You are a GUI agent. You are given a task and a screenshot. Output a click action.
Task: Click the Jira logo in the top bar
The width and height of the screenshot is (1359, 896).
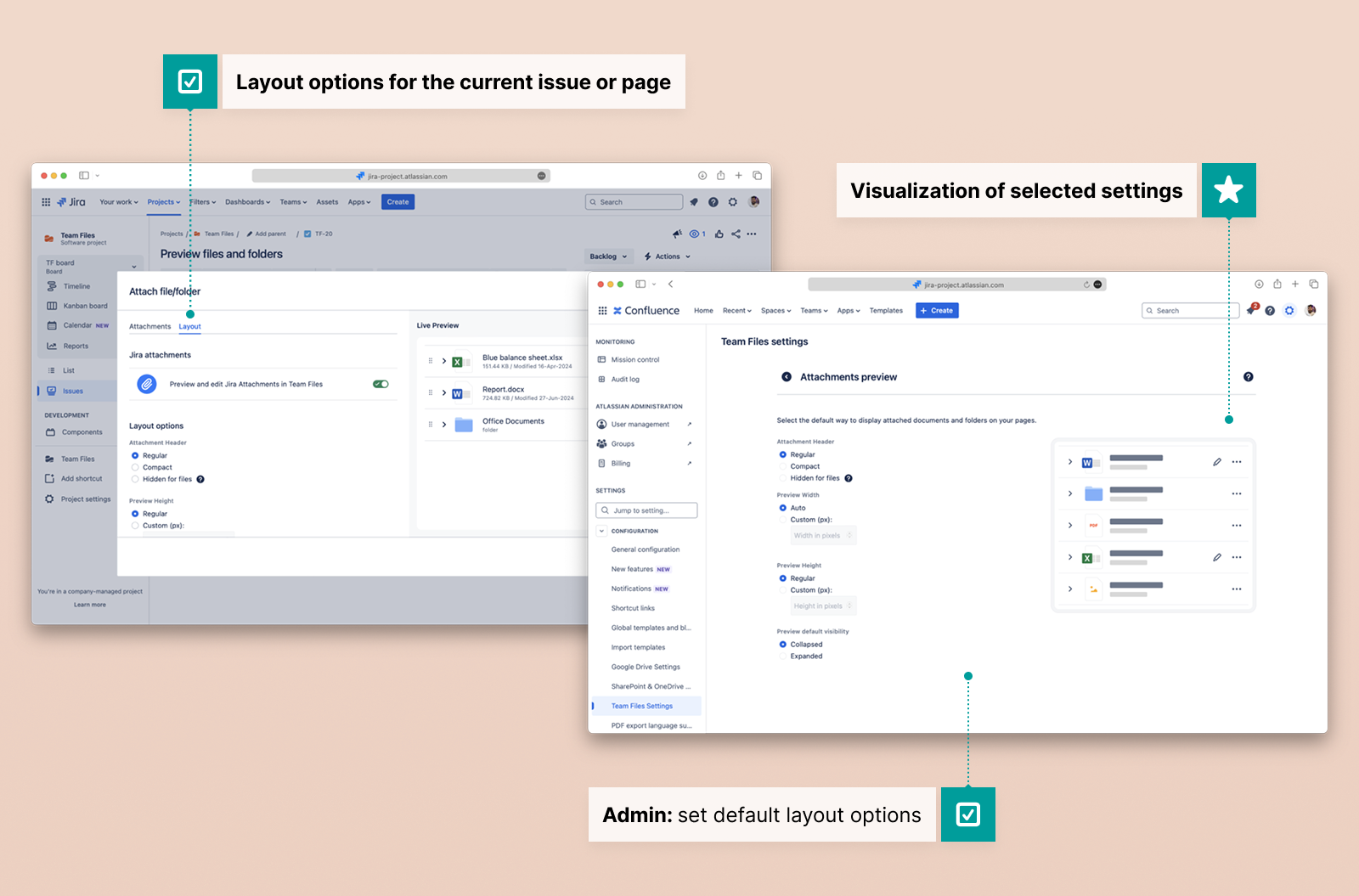71,202
